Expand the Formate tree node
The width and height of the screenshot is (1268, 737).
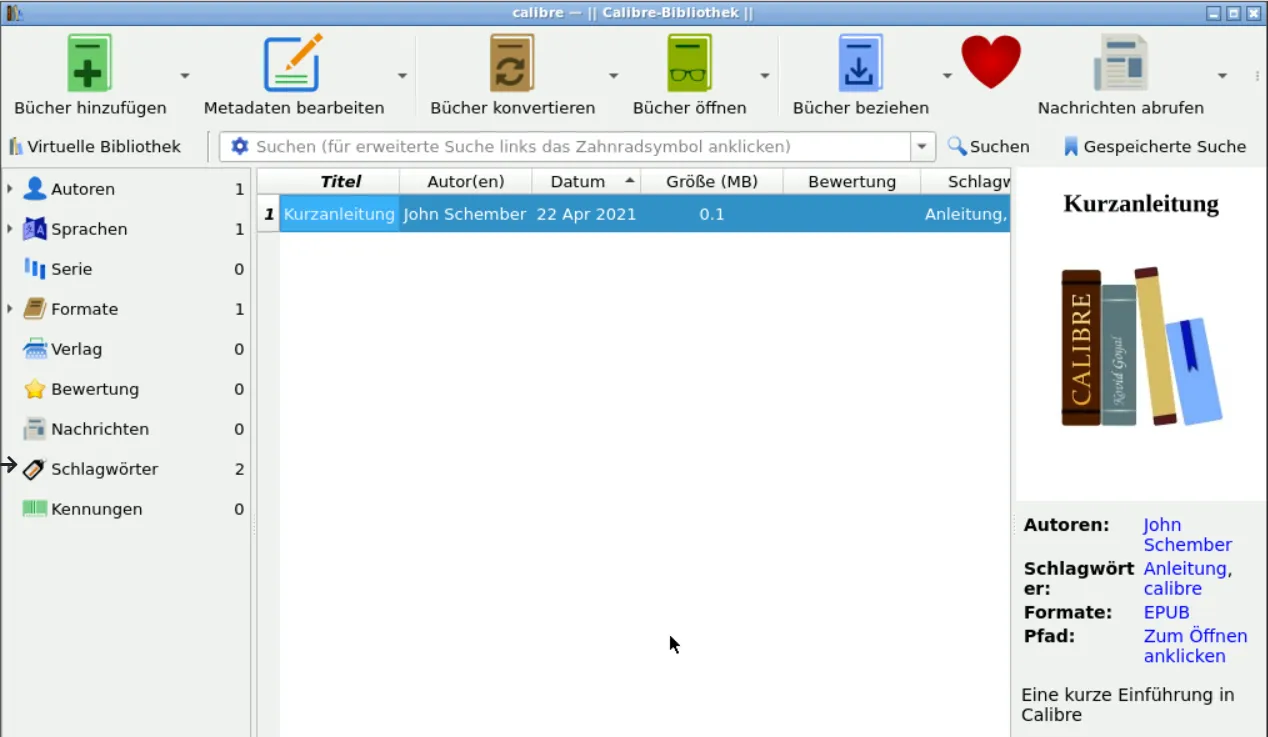9,308
